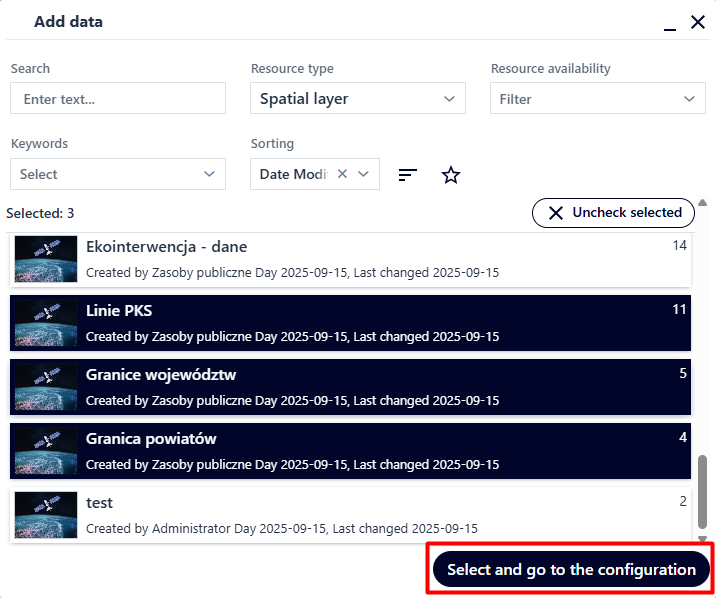Viewport: 716px width, 598px height.
Task: Click the results list vertical scrollbar thumb
Action: click(x=702, y=490)
